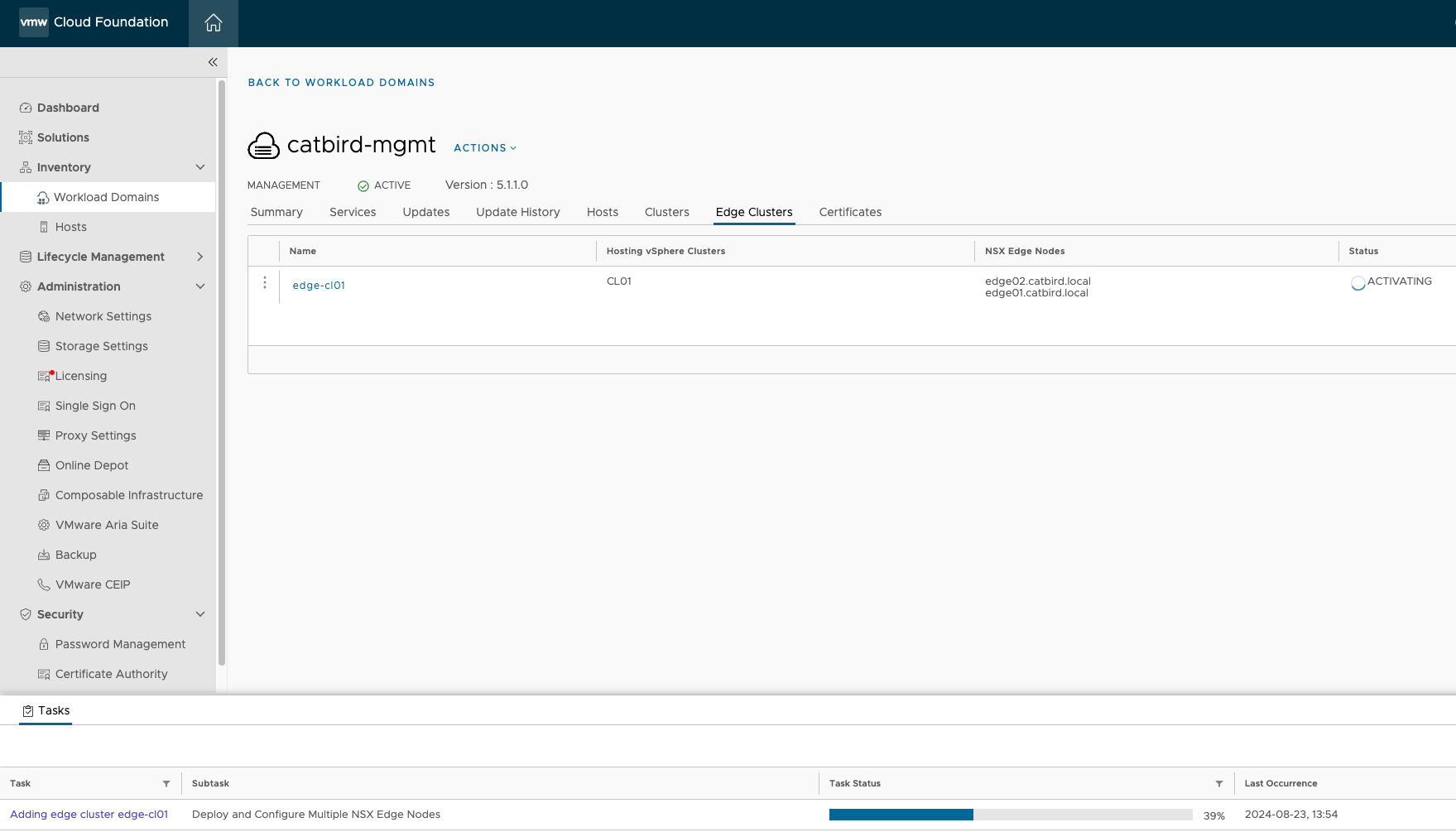1456x832 pixels.
Task: Open Workload Domains in sidebar
Action: pyautogui.click(x=107, y=197)
